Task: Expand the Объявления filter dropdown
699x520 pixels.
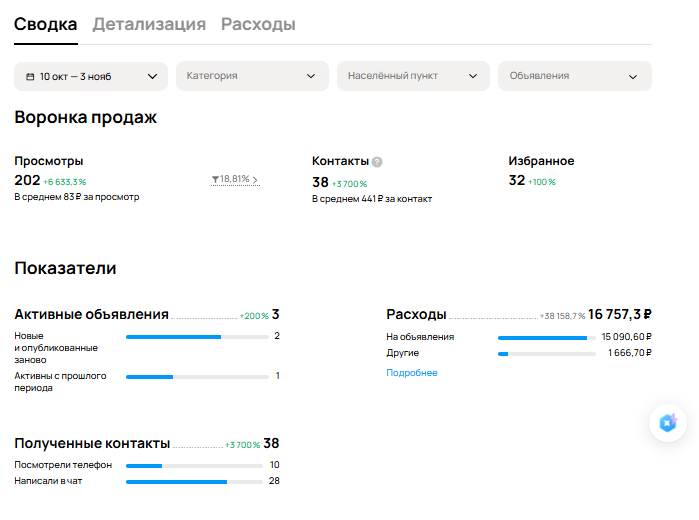Action: [574, 76]
